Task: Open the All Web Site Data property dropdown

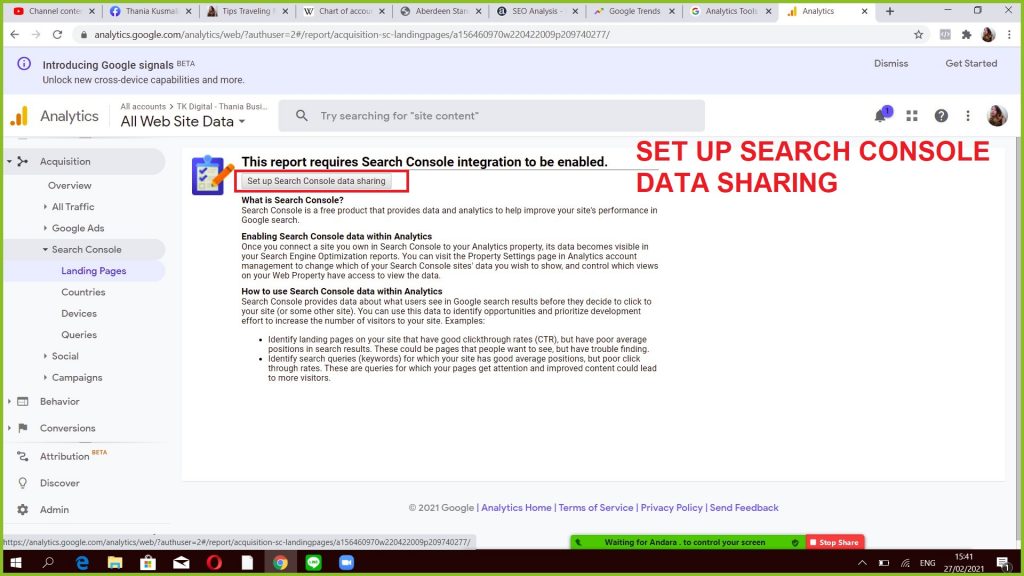Action: 181,121
